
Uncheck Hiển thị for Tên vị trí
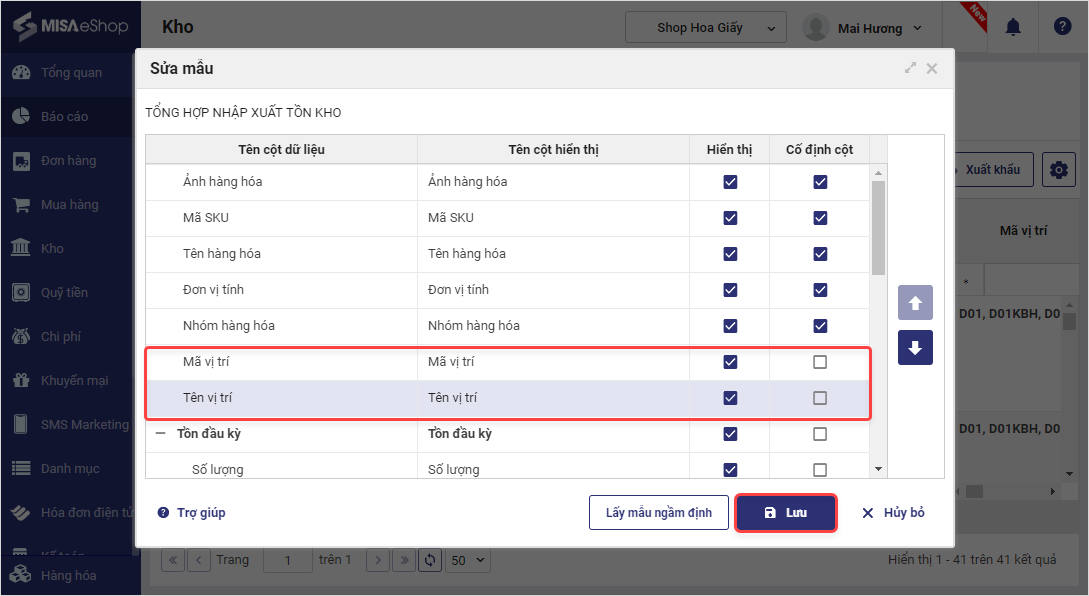[x=730, y=398]
